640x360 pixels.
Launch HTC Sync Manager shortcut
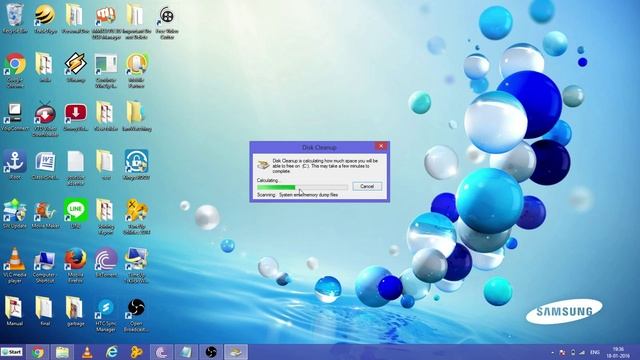point(106,314)
